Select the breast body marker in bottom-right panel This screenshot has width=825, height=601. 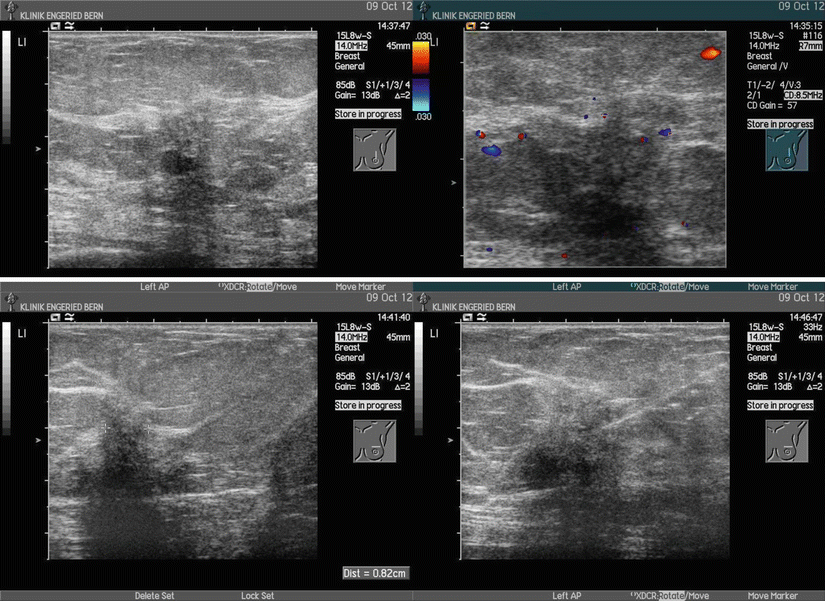pyautogui.click(x=787, y=440)
